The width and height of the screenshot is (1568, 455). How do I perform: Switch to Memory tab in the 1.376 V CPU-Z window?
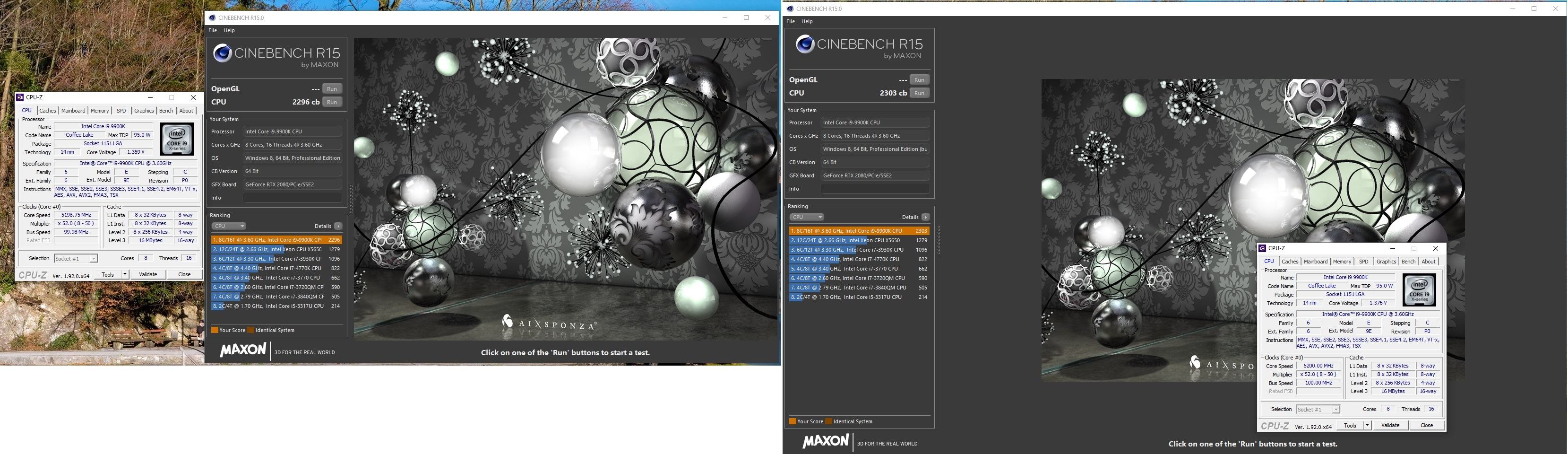click(1342, 262)
